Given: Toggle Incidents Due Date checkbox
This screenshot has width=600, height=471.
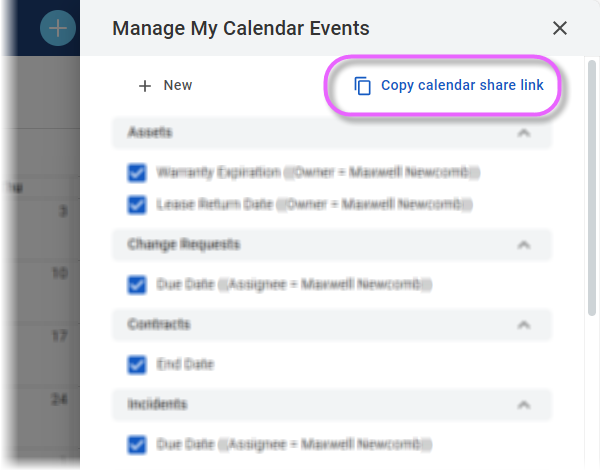Looking at the screenshot, I should (x=137, y=444).
